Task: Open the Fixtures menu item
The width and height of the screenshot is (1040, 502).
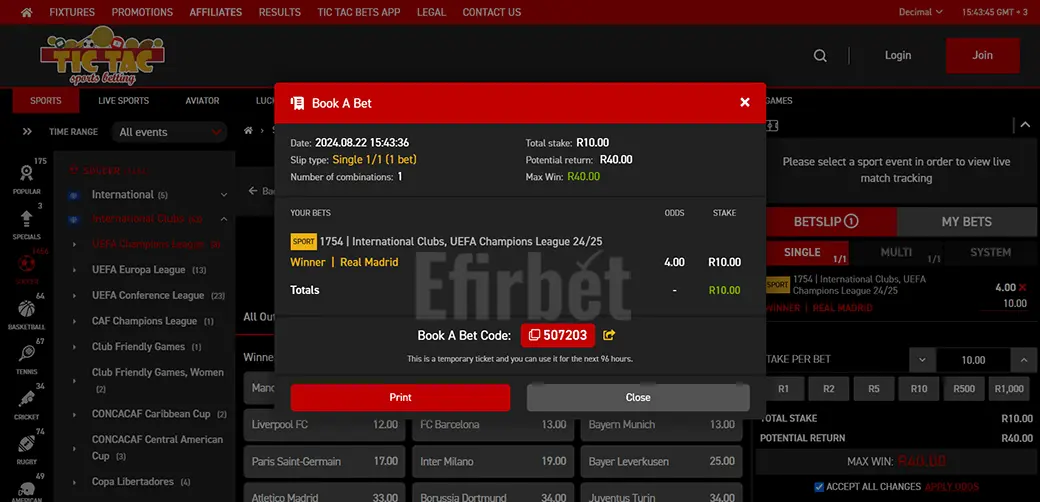Action: (72, 12)
